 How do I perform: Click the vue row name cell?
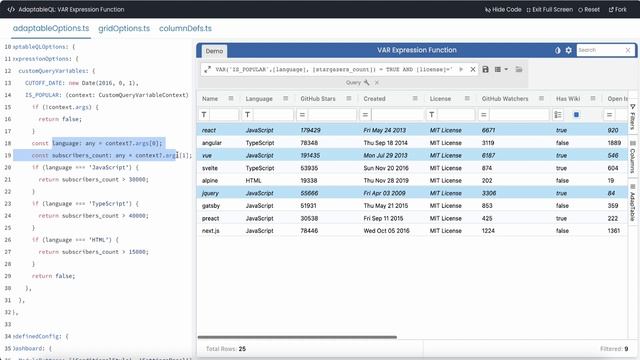207,156
